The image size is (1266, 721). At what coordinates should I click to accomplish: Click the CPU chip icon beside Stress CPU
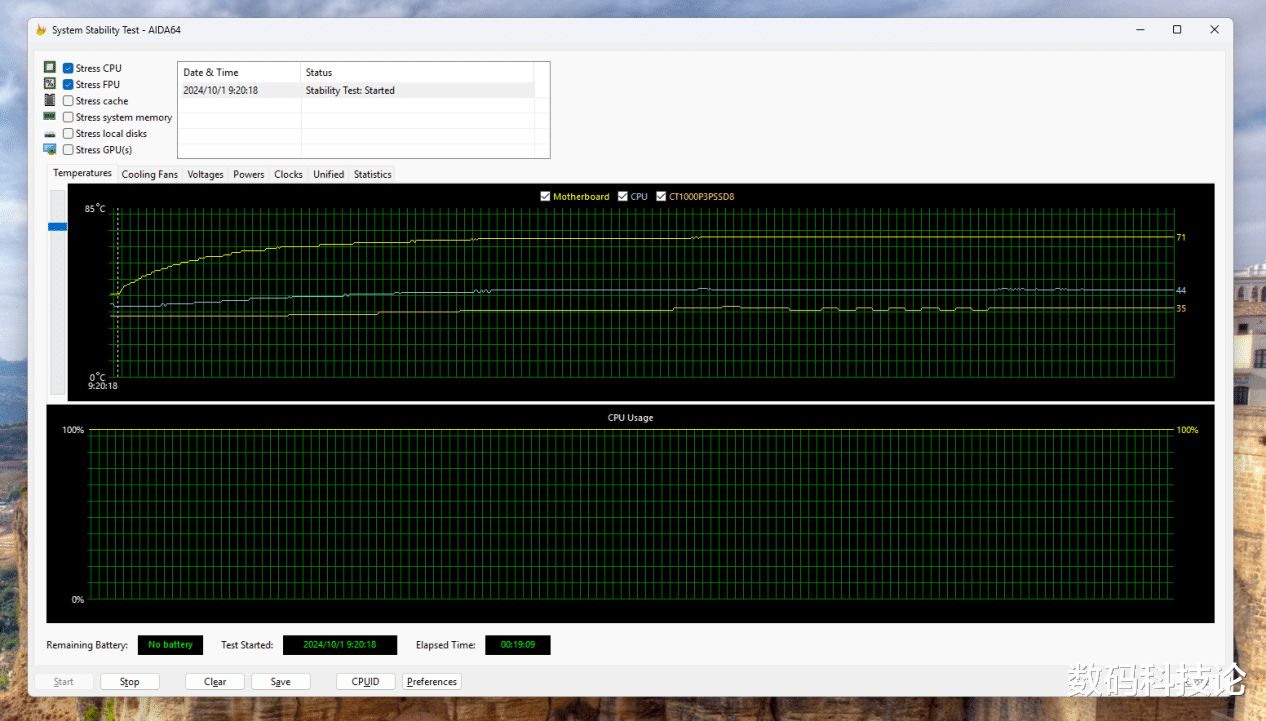pos(49,68)
